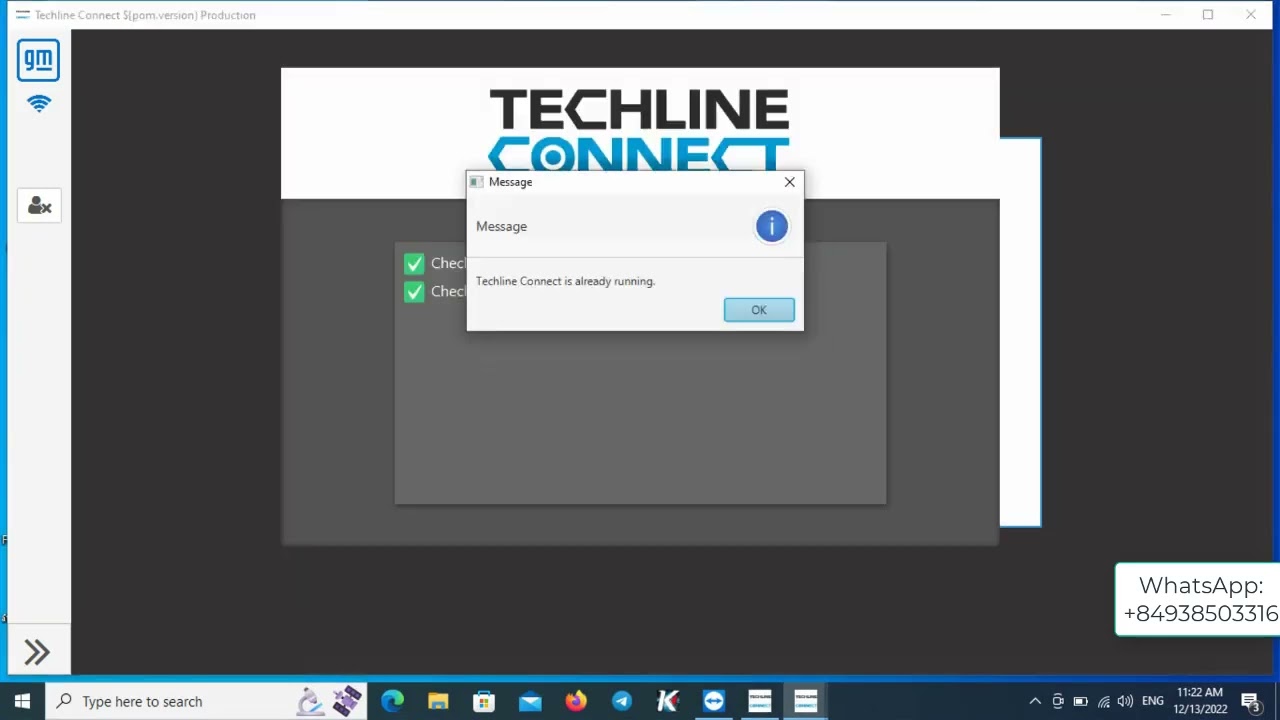
Task: Click the battery tray icon
Action: point(1081,702)
